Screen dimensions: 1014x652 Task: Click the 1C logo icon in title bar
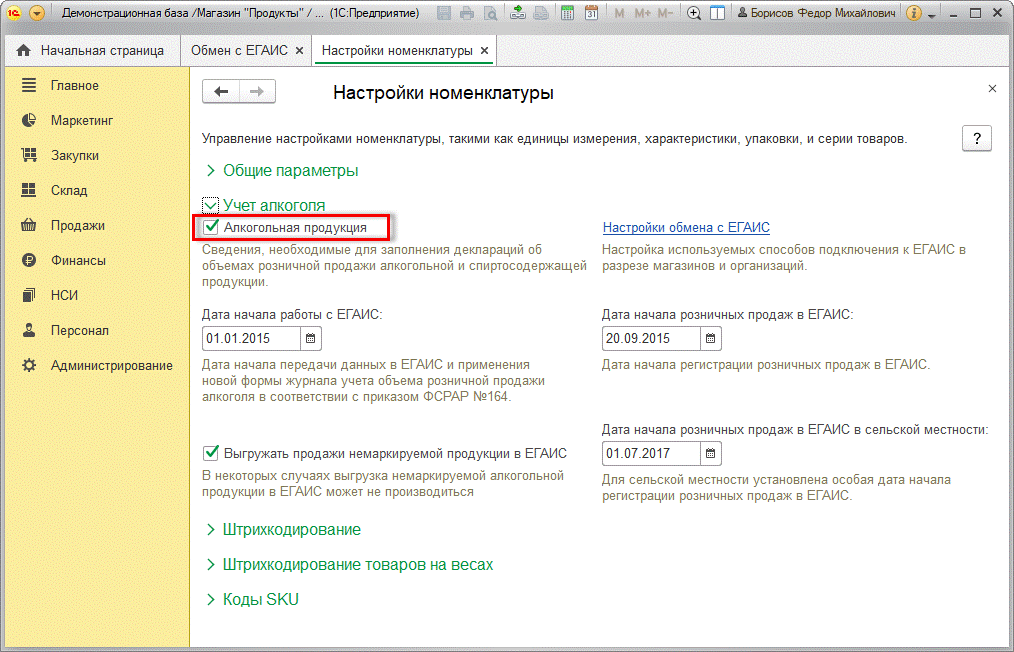pyautogui.click(x=14, y=13)
